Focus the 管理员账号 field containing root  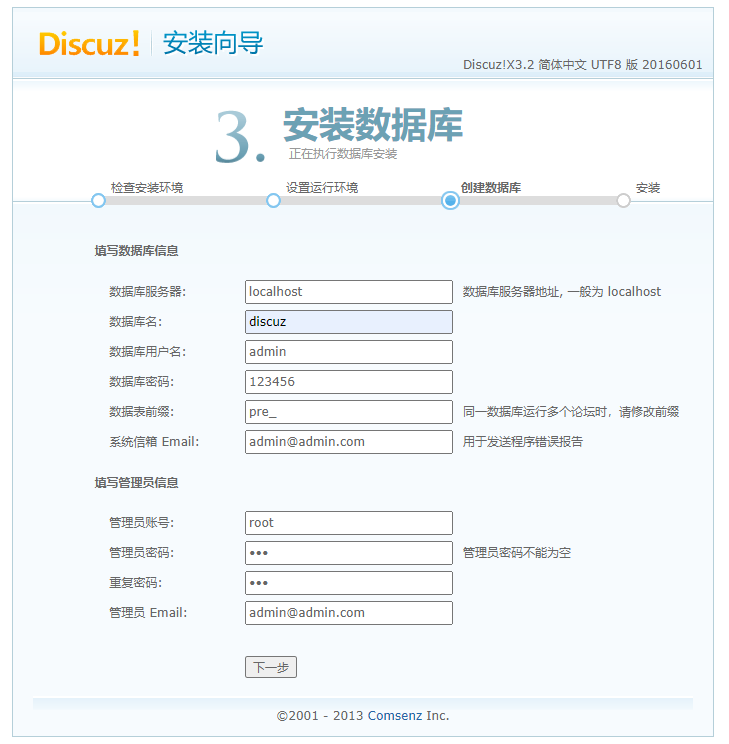pyautogui.click(x=349, y=523)
